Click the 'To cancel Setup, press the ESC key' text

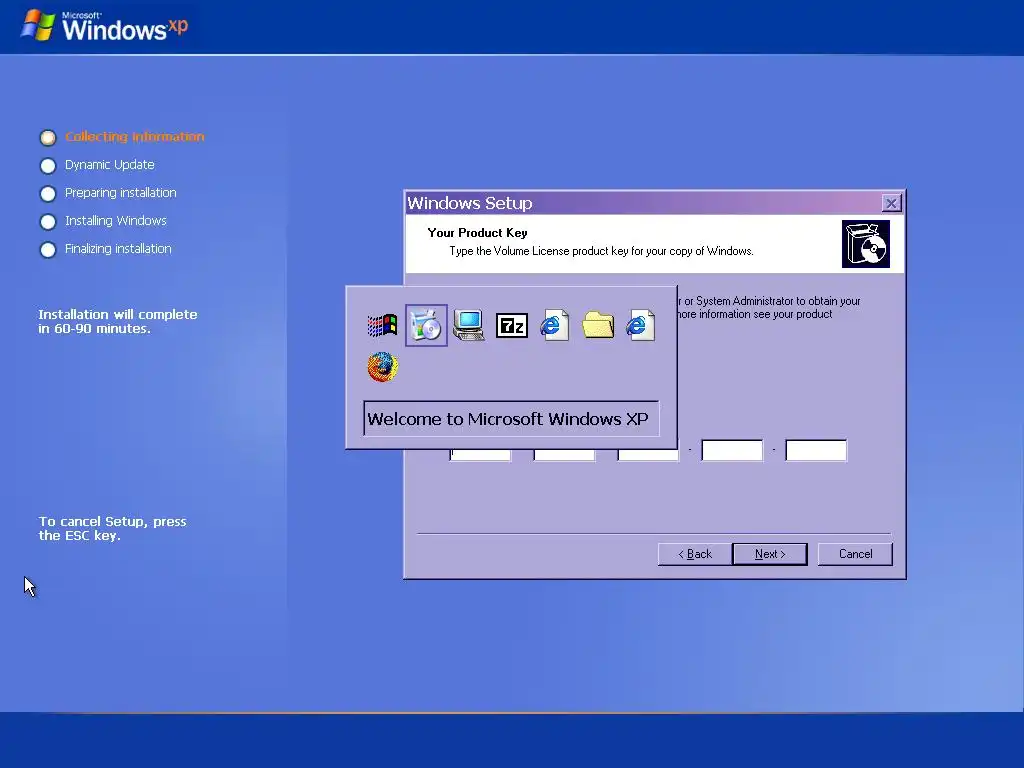[112, 528]
